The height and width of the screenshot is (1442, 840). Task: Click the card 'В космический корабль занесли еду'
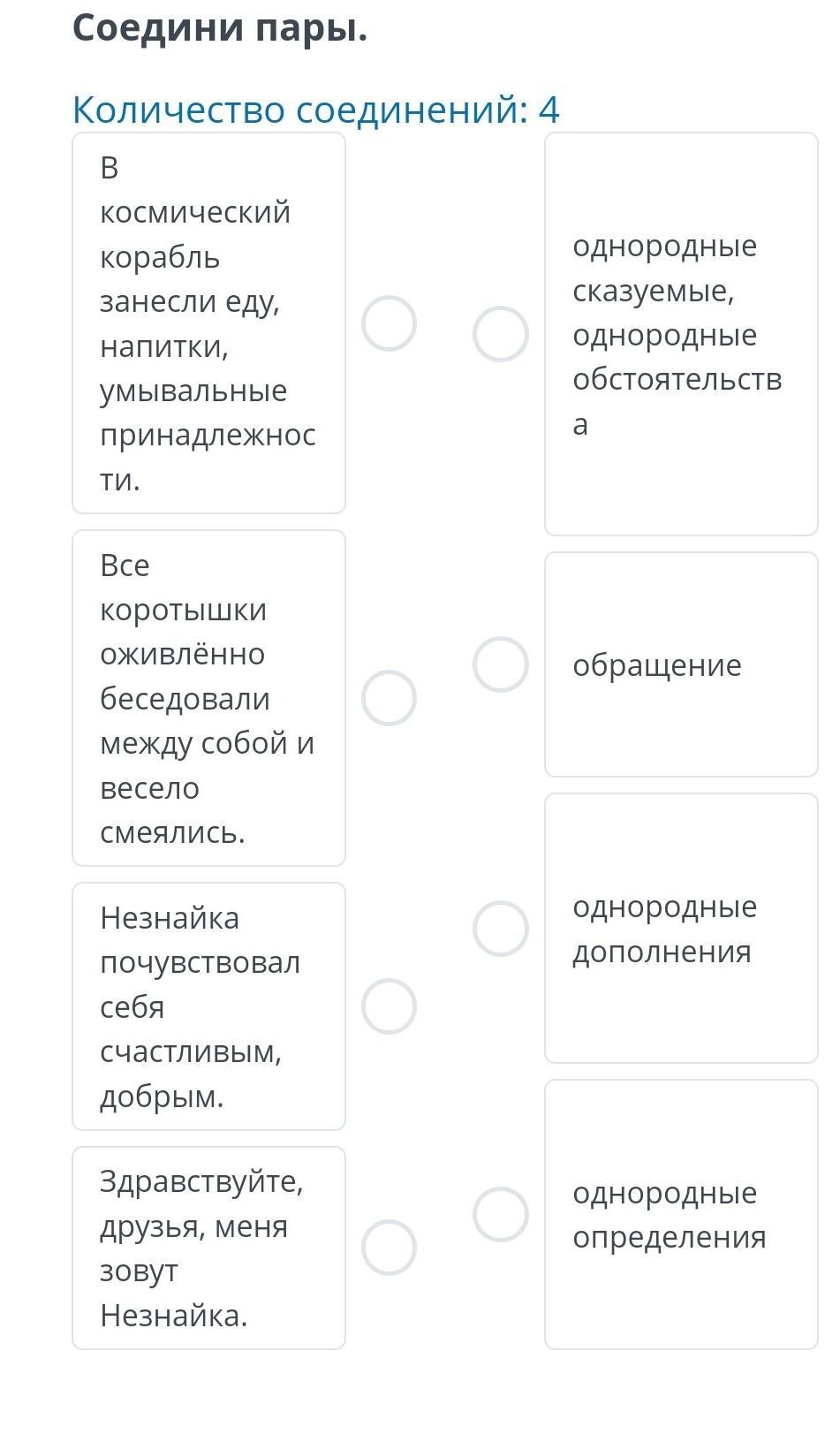pyautogui.click(x=208, y=323)
